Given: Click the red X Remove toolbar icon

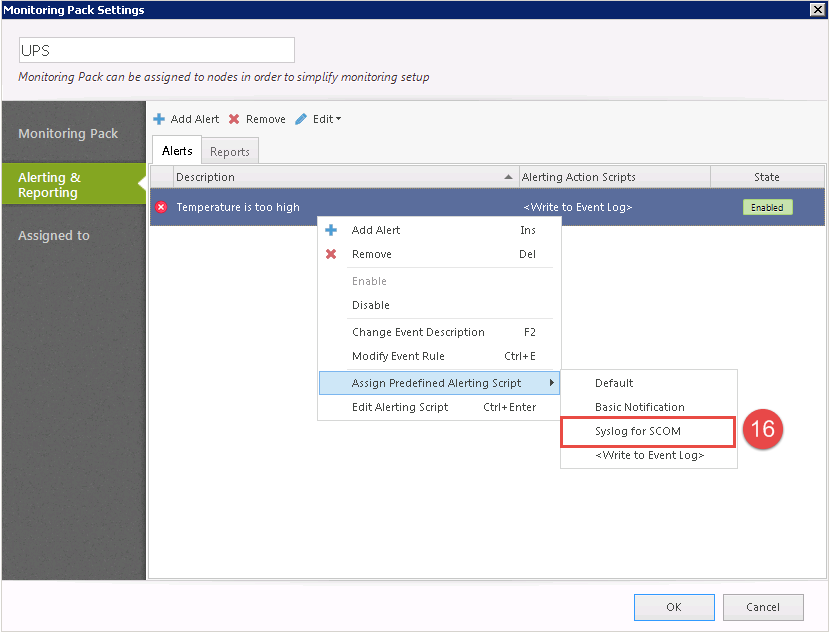Looking at the screenshot, I should (x=234, y=119).
